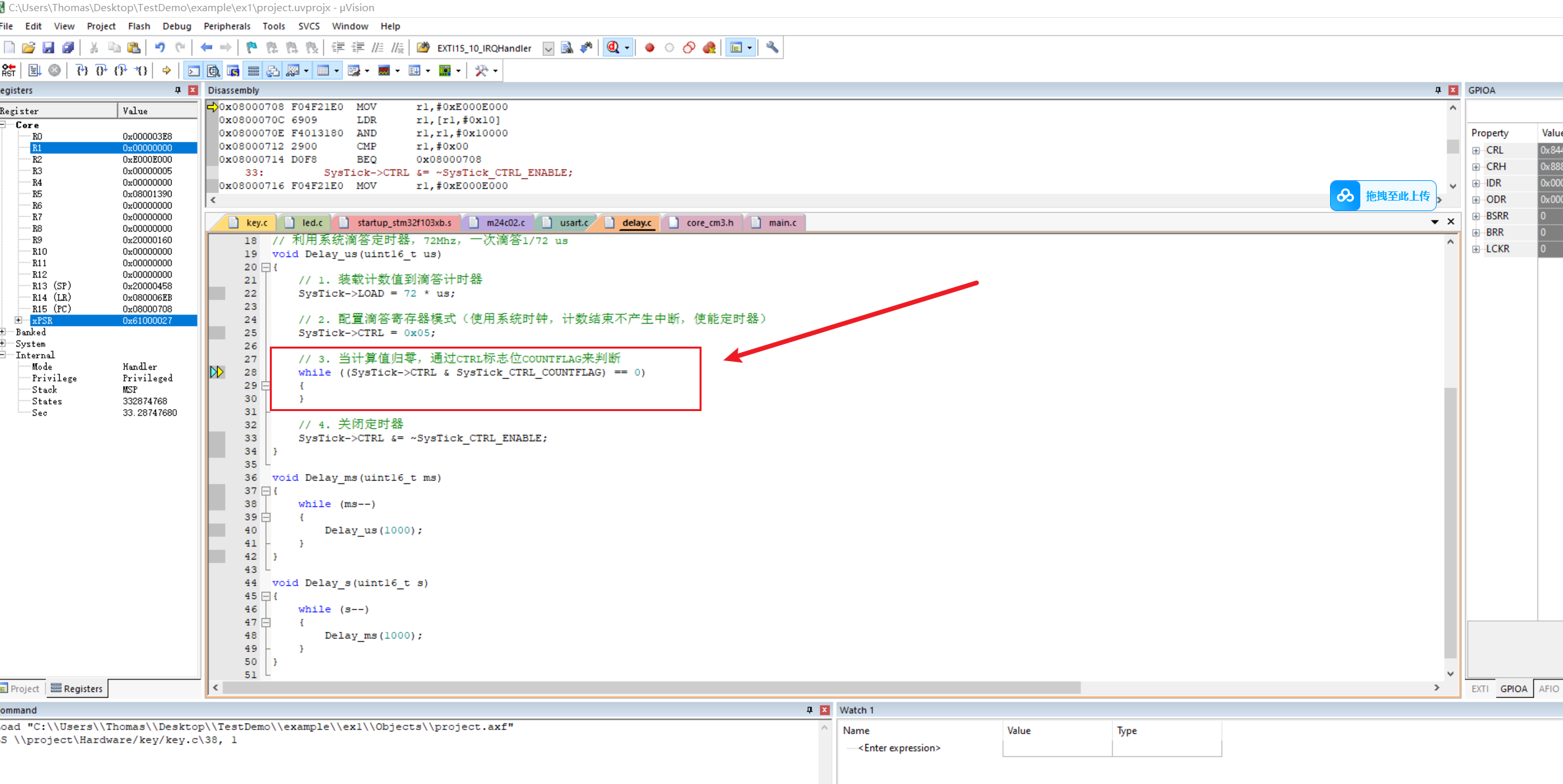
Task: Open Configuration wrench icon
Action: tap(772, 47)
